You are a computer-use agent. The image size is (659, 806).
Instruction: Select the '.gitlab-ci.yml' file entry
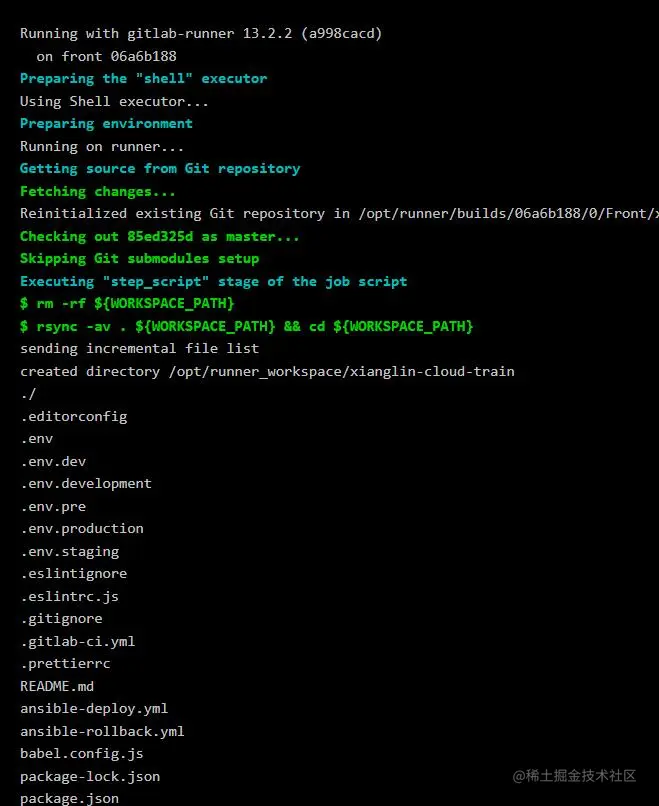pyautogui.click(x=78, y=642)
